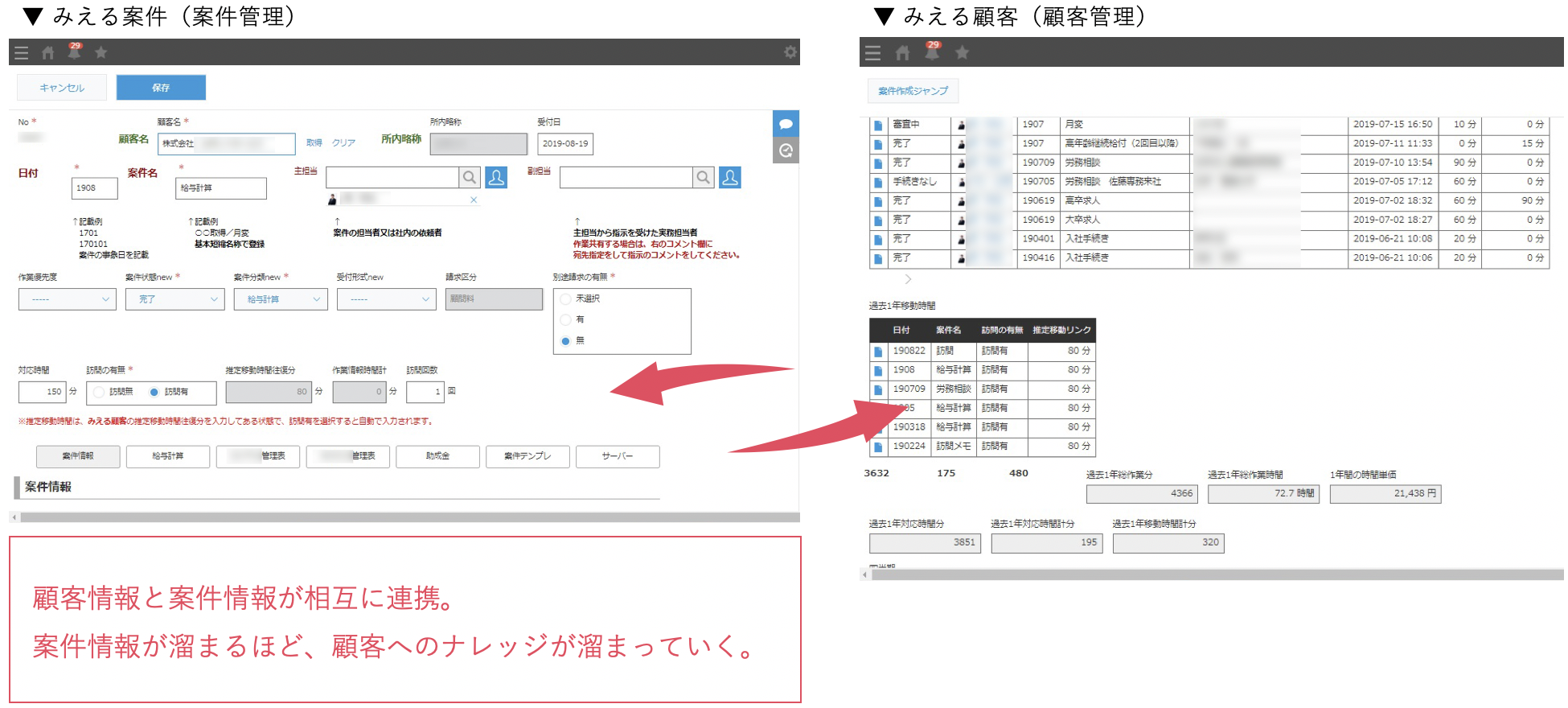This screenshot has width=1568, height=708.
Task: Switch to the 案件テンプレ tab
Action: tap(527, 456)
